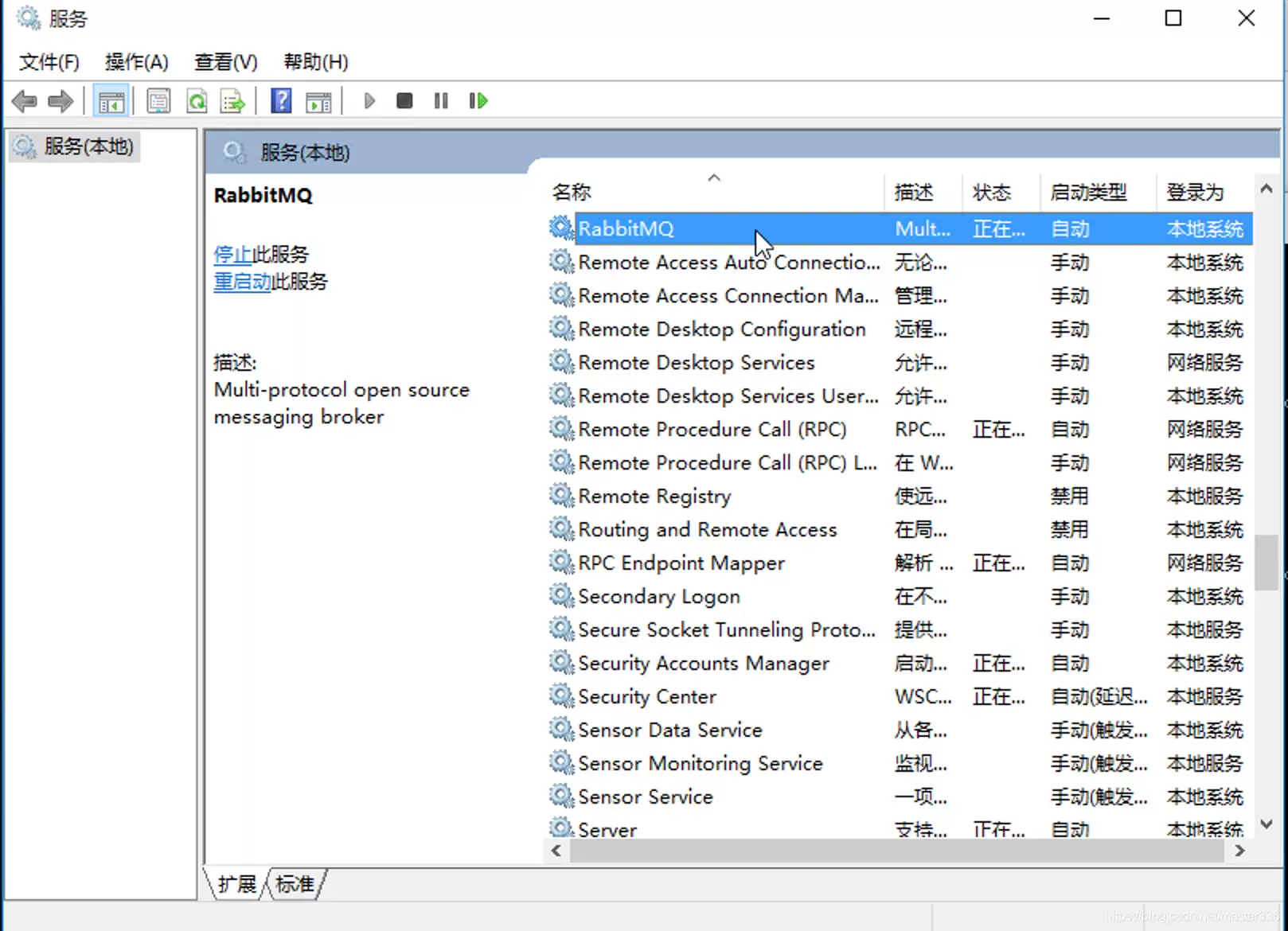Click the Restart service toolbar icon

tap(478, 101)
